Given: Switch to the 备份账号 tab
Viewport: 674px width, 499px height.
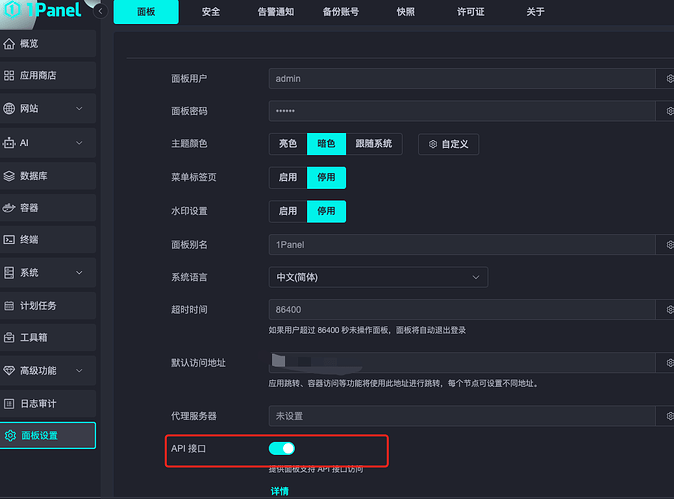Looking at the screenshot, I should [341, 12].
